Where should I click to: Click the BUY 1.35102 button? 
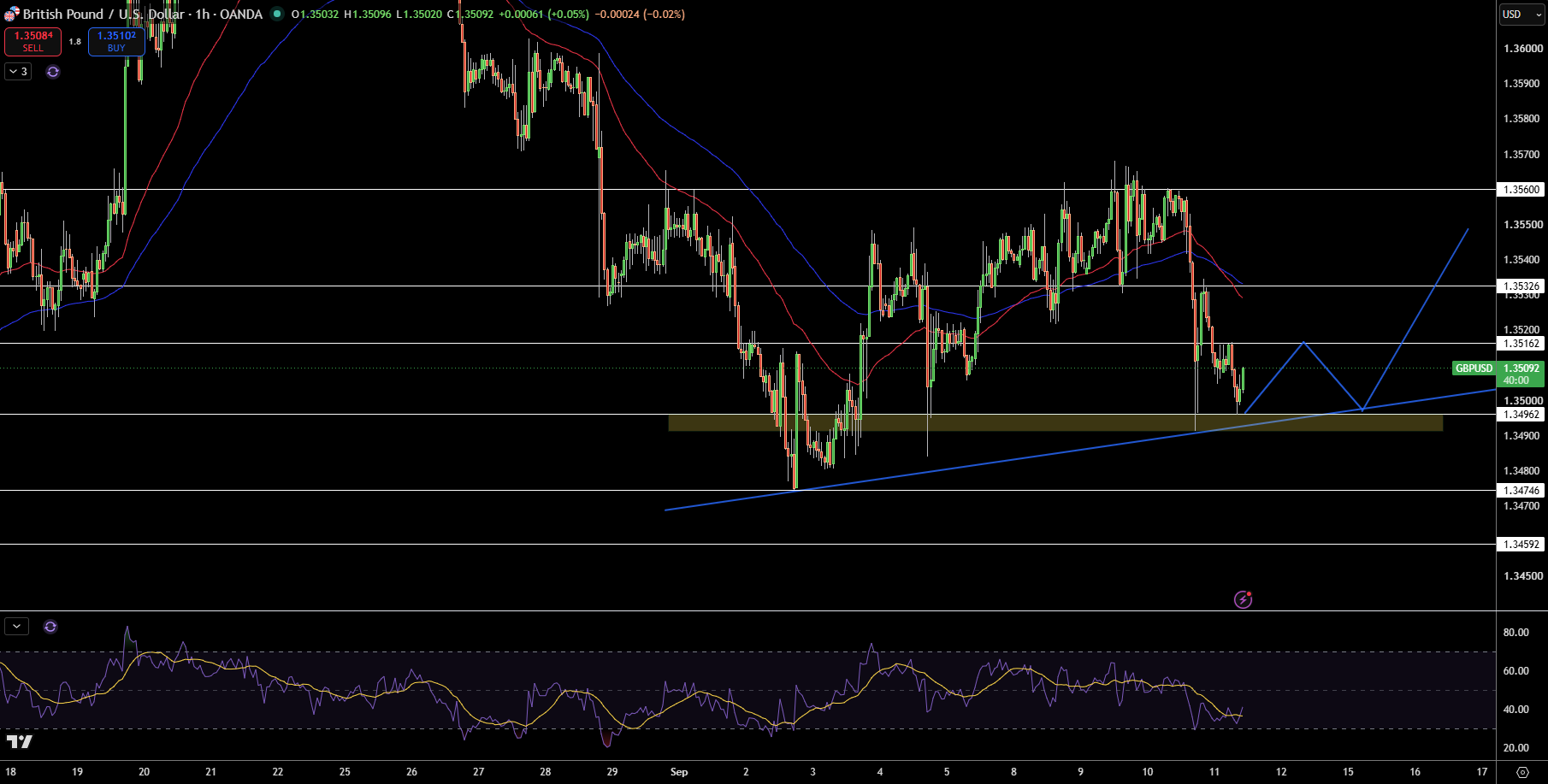[116, 42]
